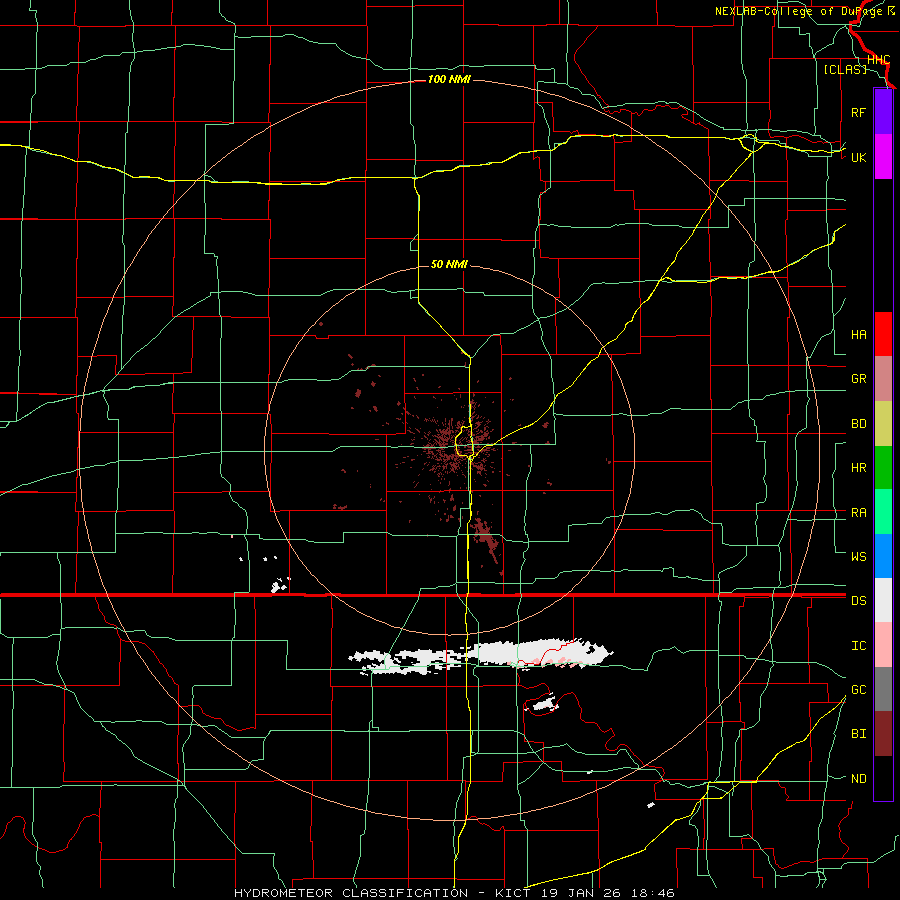The width and height of the screenshot is (900, 900).
Task: Pick the gray GC legend swatch
Action: coord(883,689)
